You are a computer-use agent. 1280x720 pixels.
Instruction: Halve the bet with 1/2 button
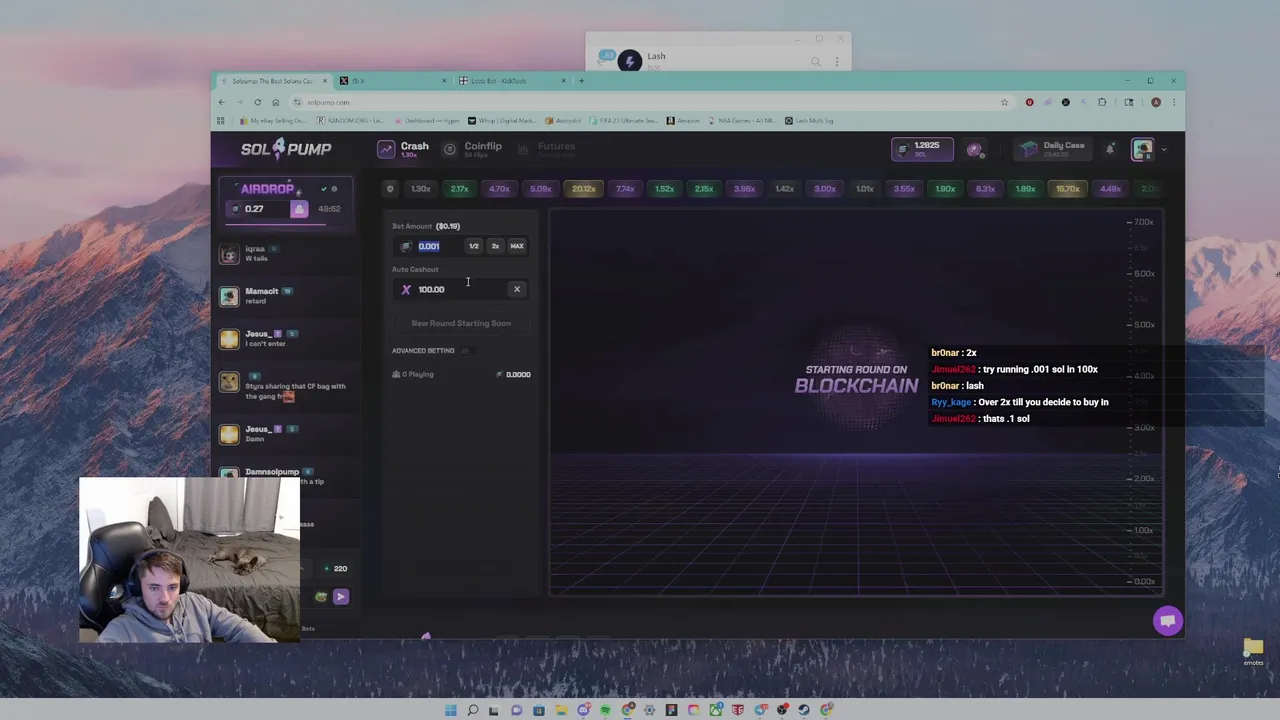[x=474, y=246]
